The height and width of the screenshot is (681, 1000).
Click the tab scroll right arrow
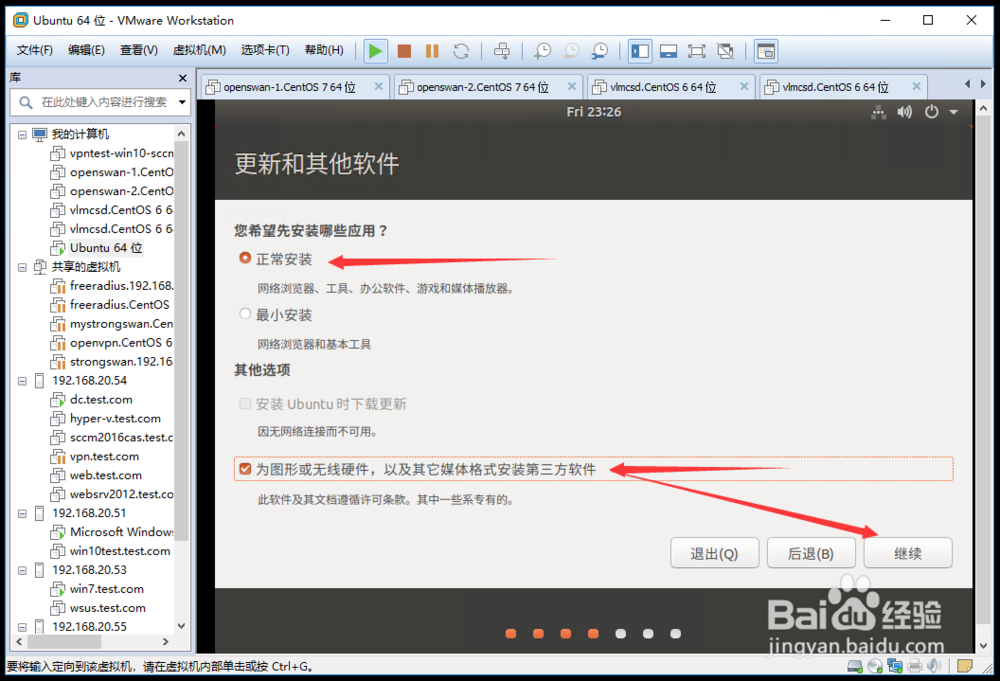coord(983,84)
